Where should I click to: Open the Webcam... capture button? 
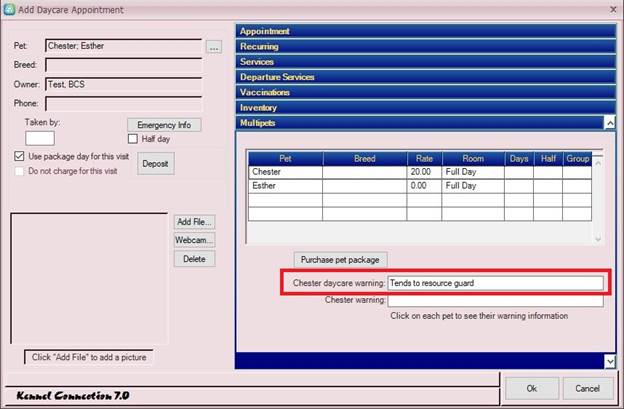pyautogui.click(x=195, y=240)
